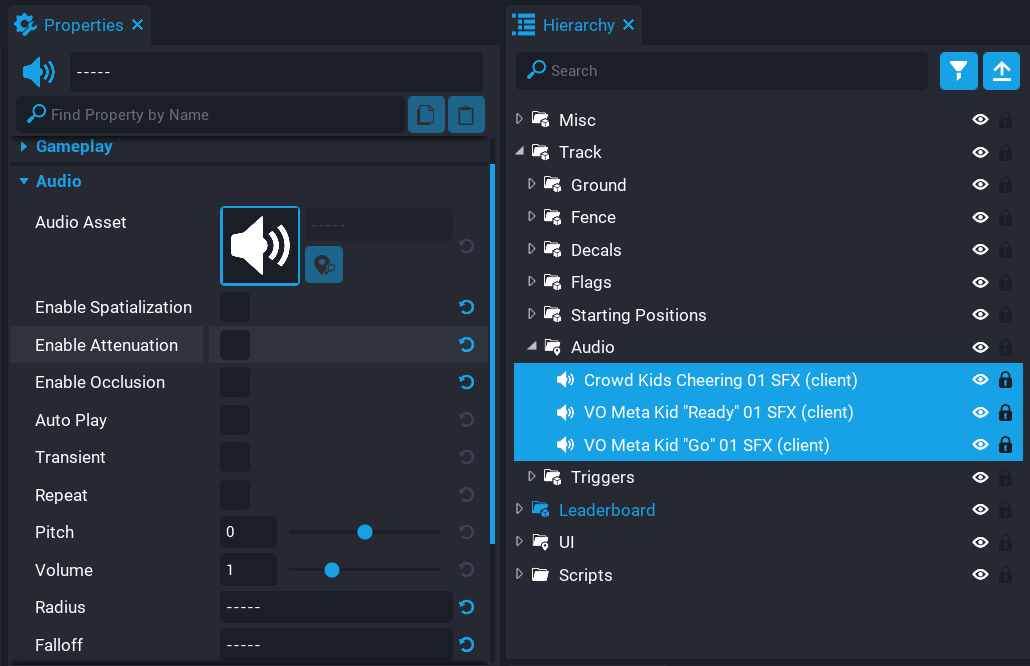The height and width of the screenshot is (666, 1030).
Task: Click the reset arrow for Falloff
Action: (466, 645)
